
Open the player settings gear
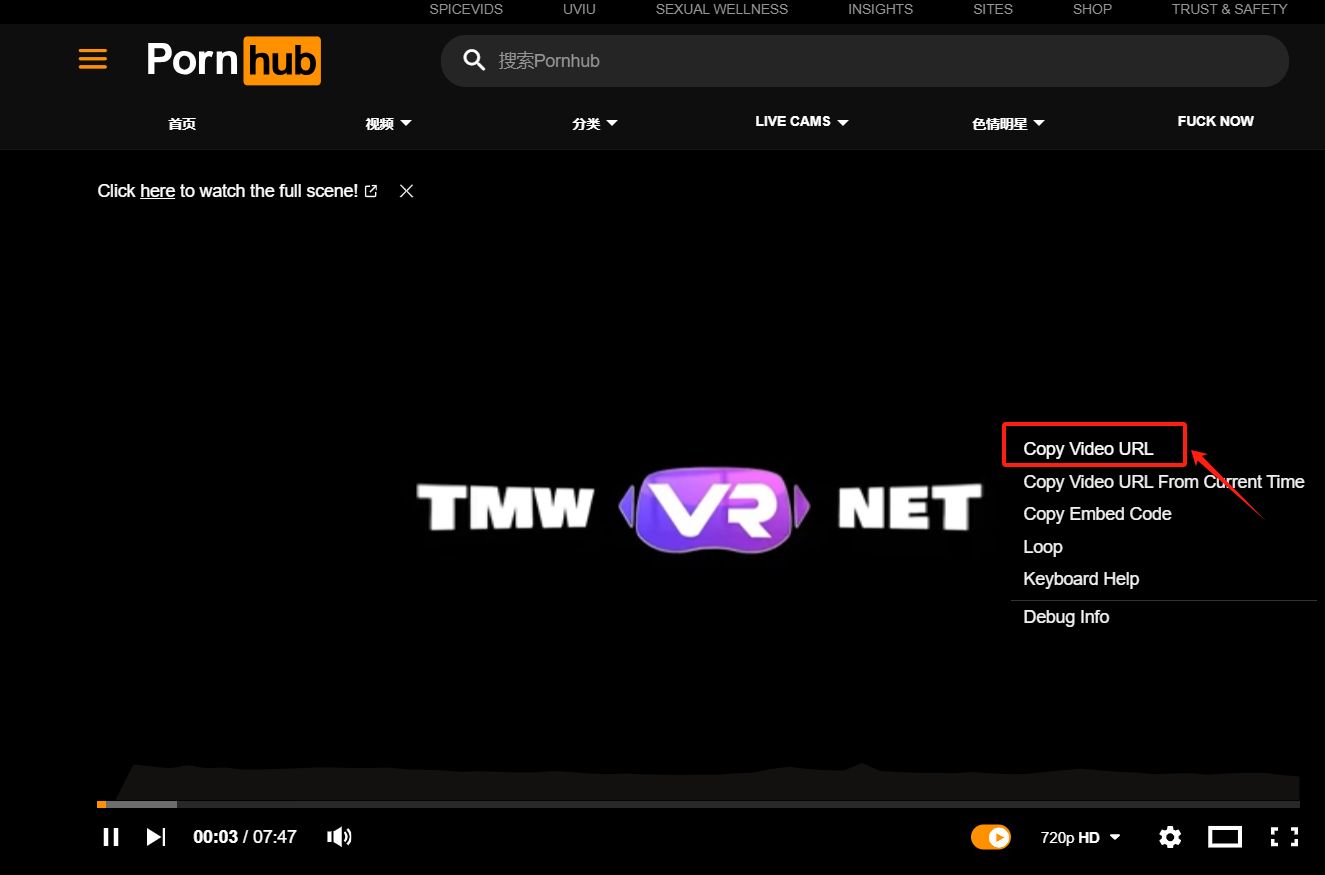[1170, 837]
